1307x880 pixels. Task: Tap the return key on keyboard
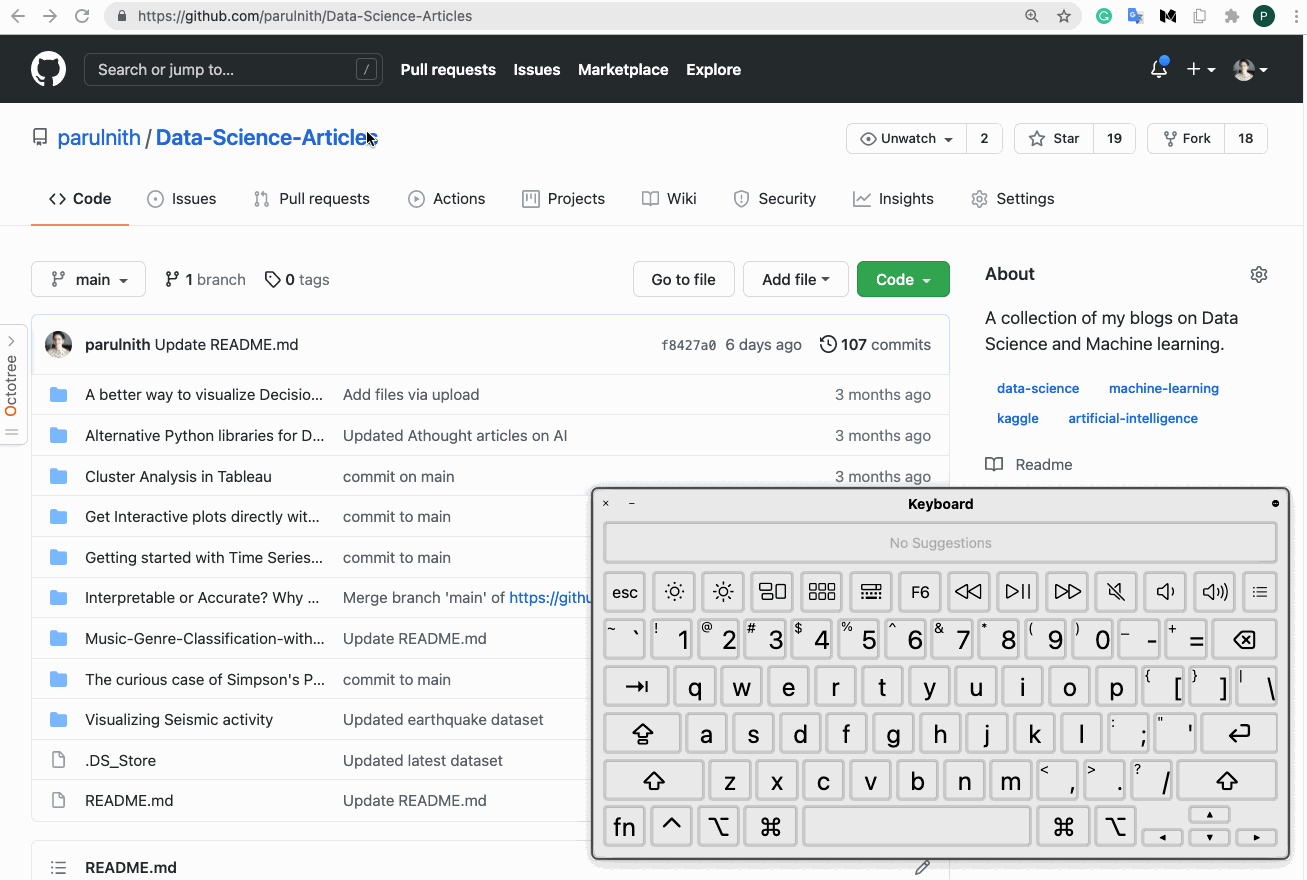[1239, 733]
